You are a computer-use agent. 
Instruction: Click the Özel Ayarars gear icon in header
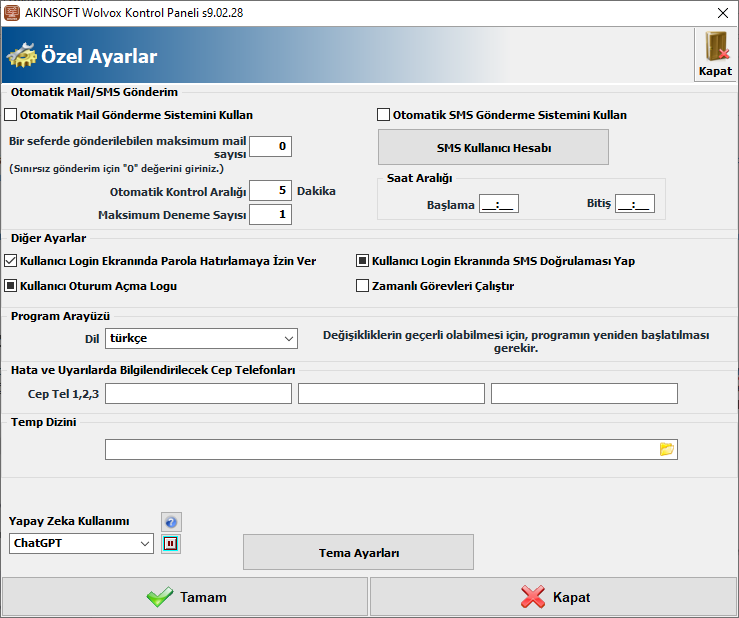[21, 55]
